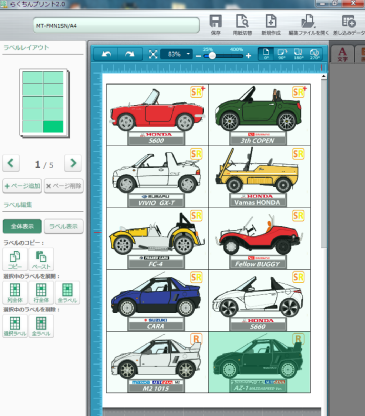Select the white HONDA S660 label
Image resolution: width=365 pixels, height=416 pixels.
(259, 300)
